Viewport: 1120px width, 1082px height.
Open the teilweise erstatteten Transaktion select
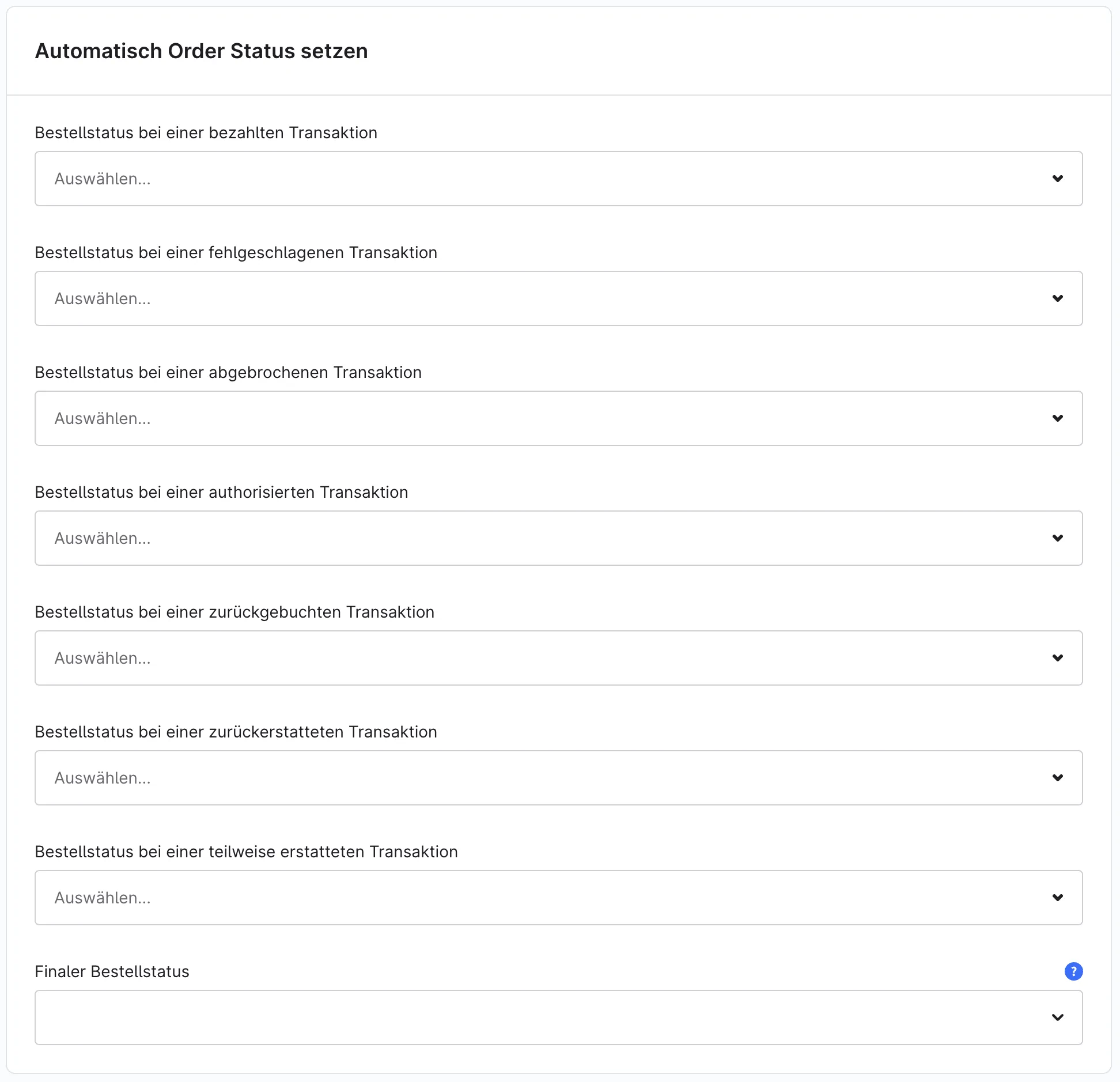click(x=558, y=898)
